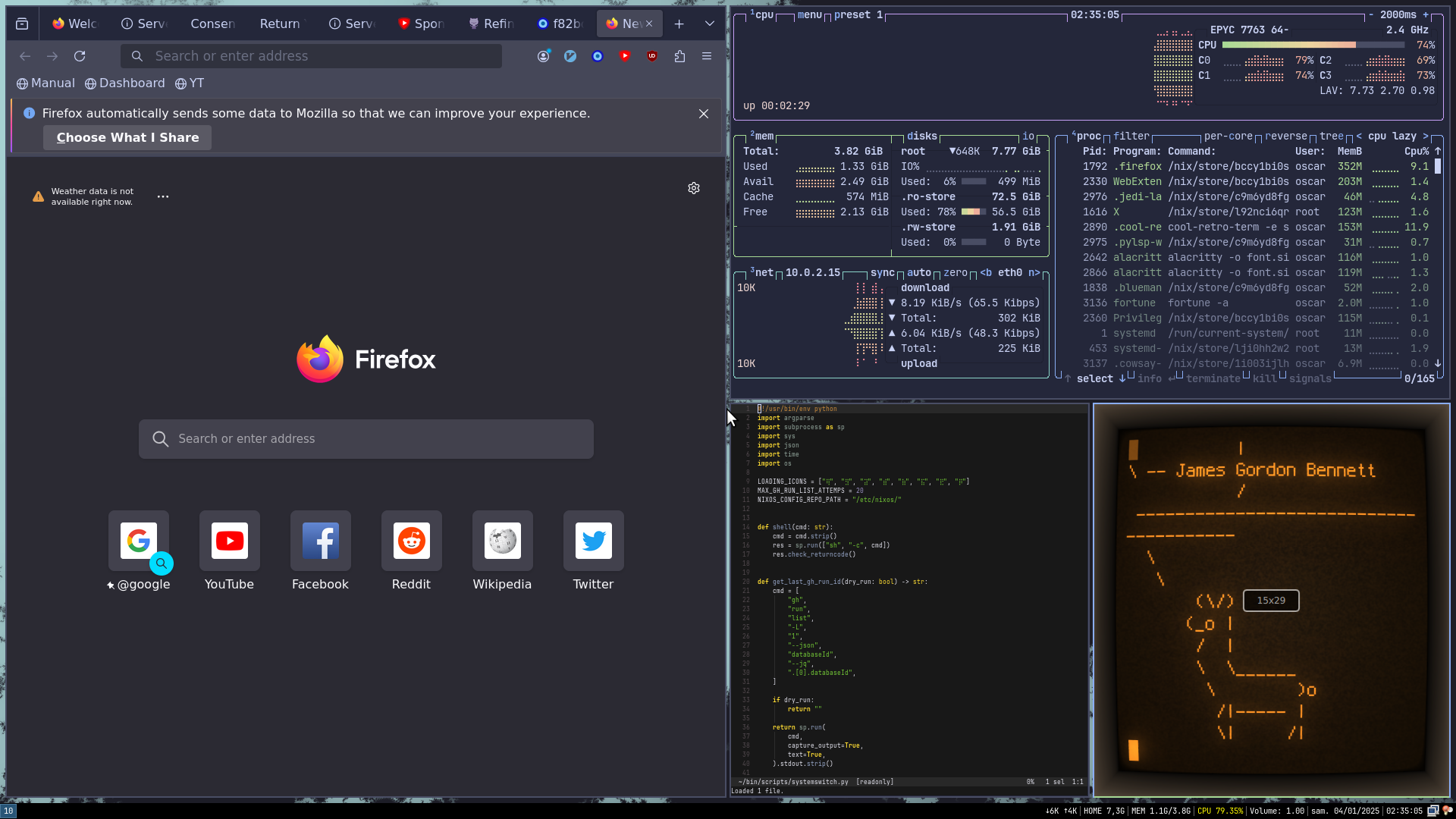Select next sort column with right arrow

click(x=1426, y=136)
